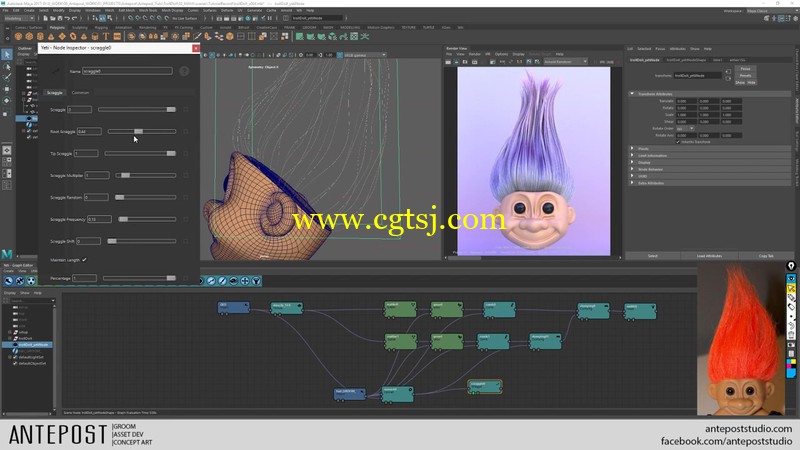The height and width of the screenshot is (450, 800).
Task: Expand the Display section in Attribute Editor
Action: (632, 162)
